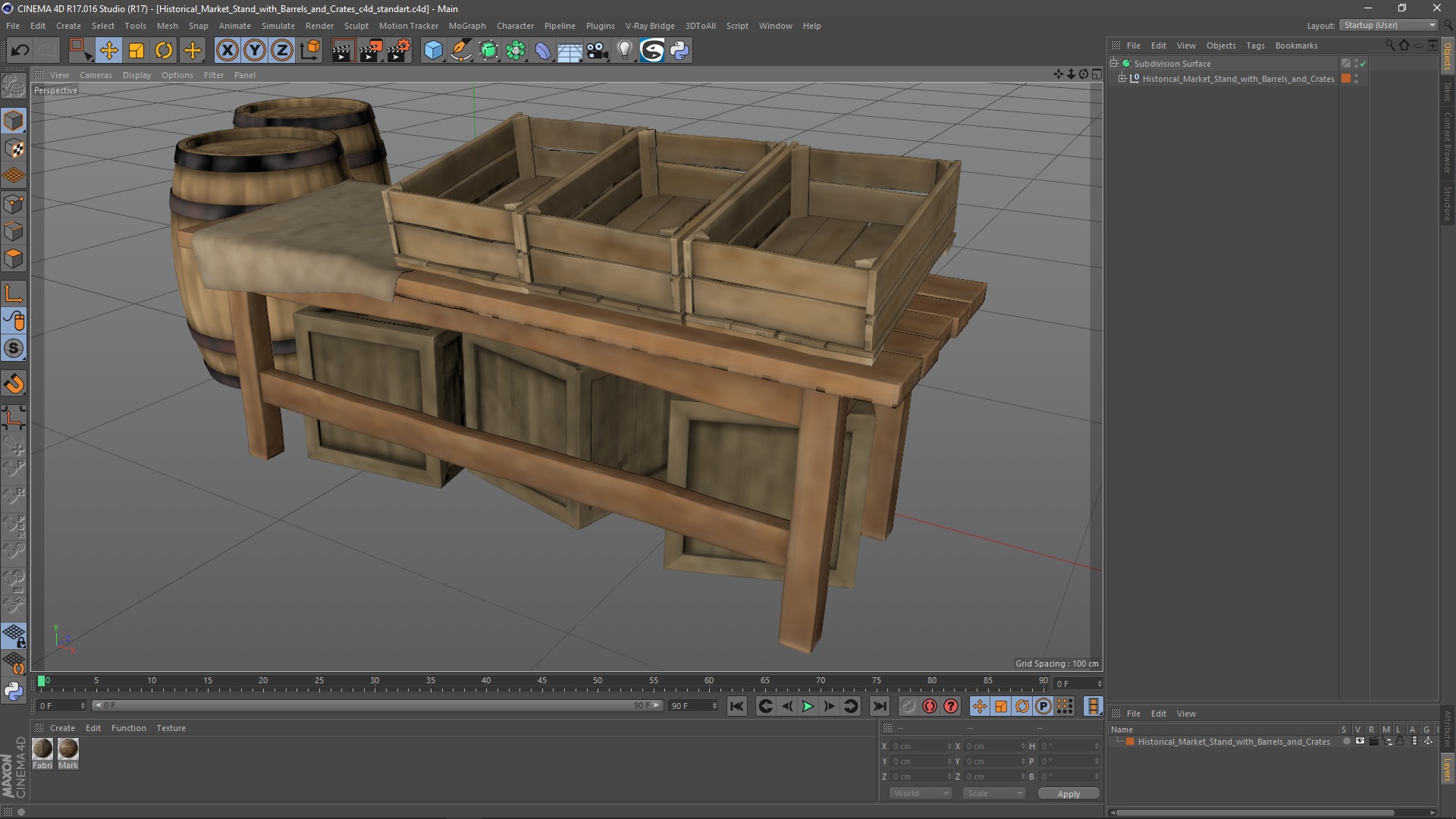Add a Light object
The height and width of the screenshot is (819, 1456).
tap(624, 51)
